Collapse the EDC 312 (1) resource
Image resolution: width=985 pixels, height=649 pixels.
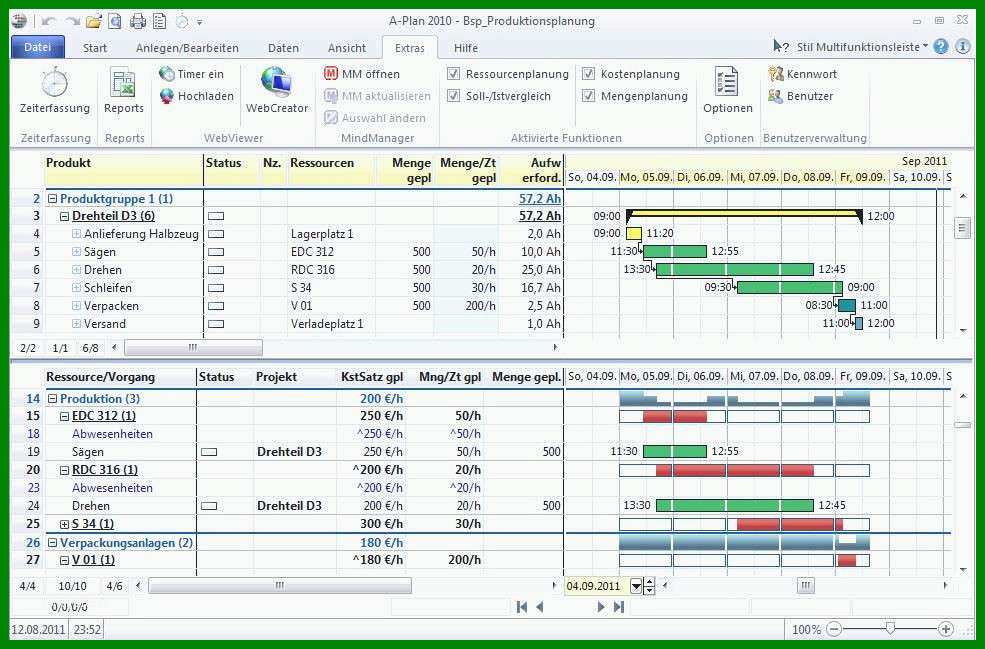pyautogui.click(x=64, y=416)
